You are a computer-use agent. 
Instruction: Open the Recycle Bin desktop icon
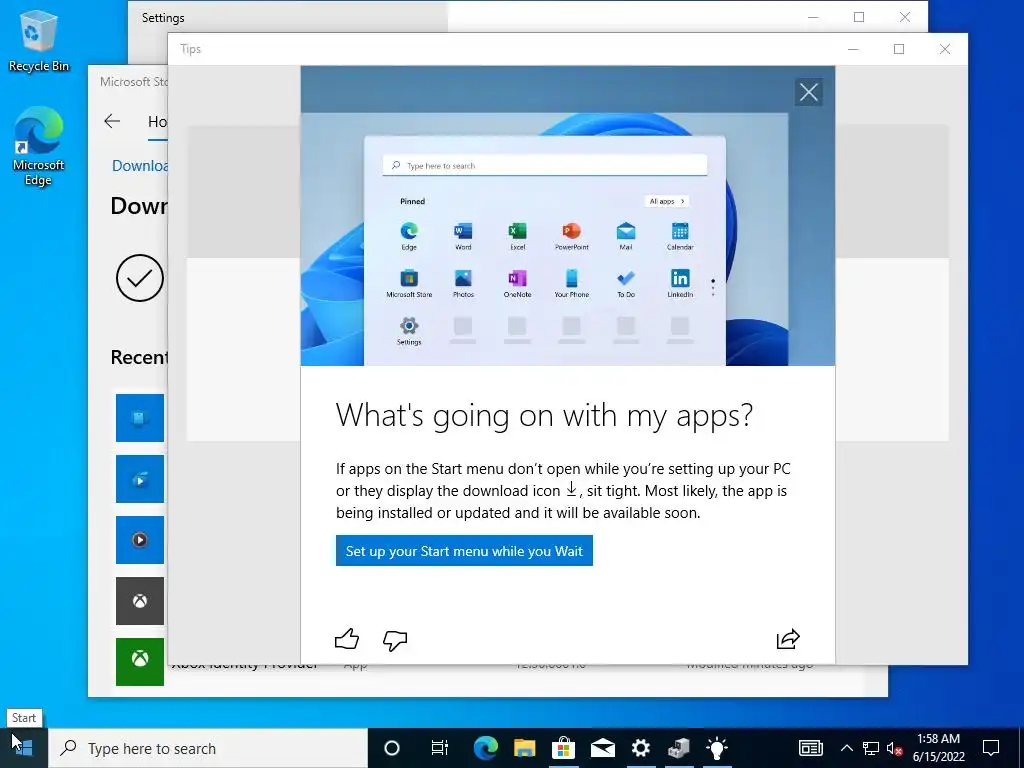click(x=39, y=40)
